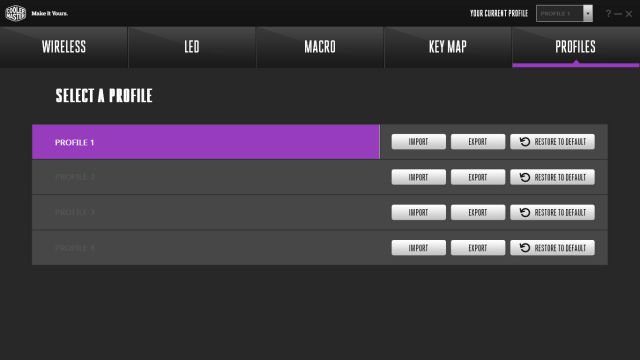Click restore icon on Profile 4 row

(x=525, y=248)
